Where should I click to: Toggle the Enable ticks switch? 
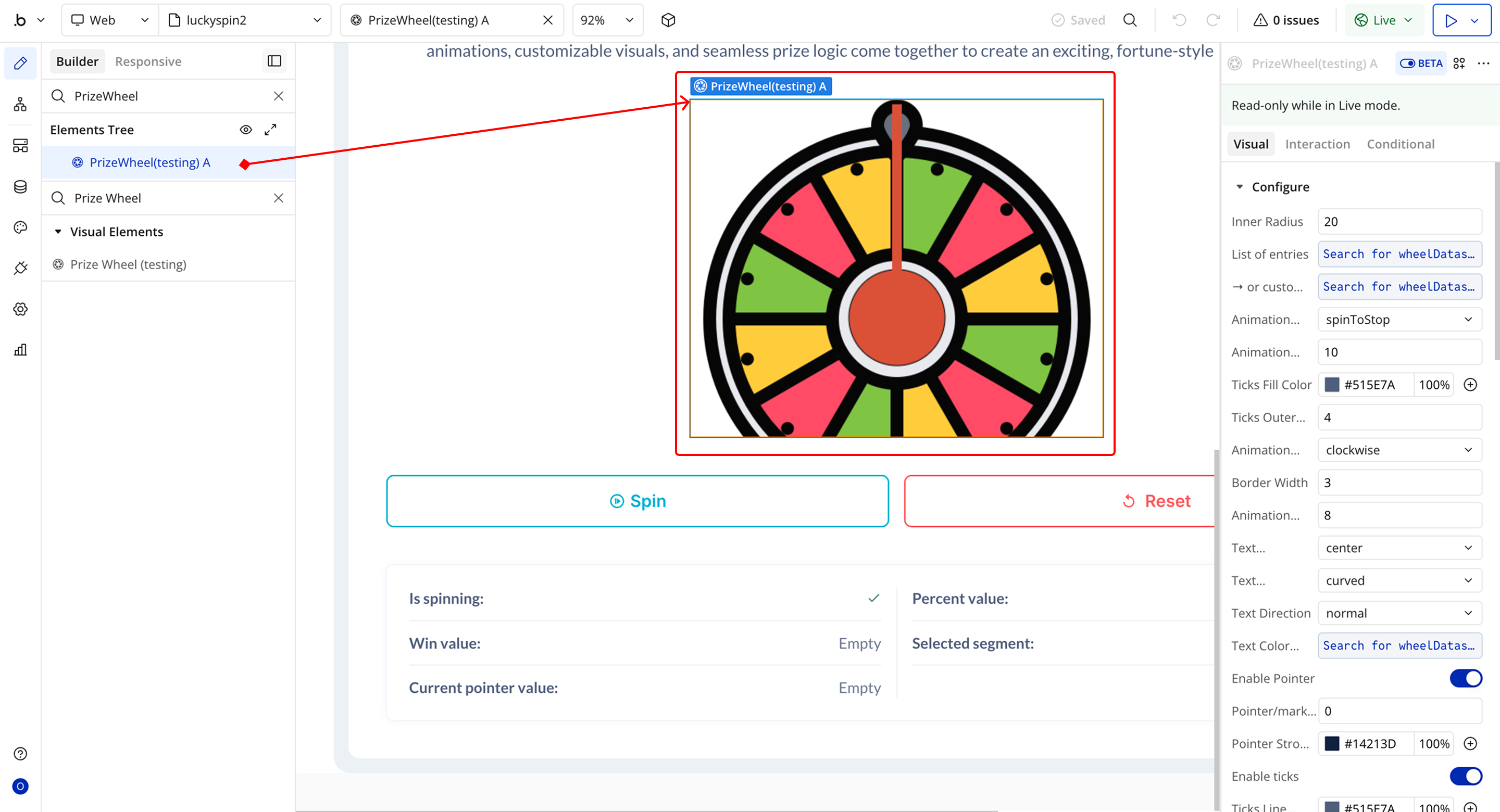(1465, 776)
